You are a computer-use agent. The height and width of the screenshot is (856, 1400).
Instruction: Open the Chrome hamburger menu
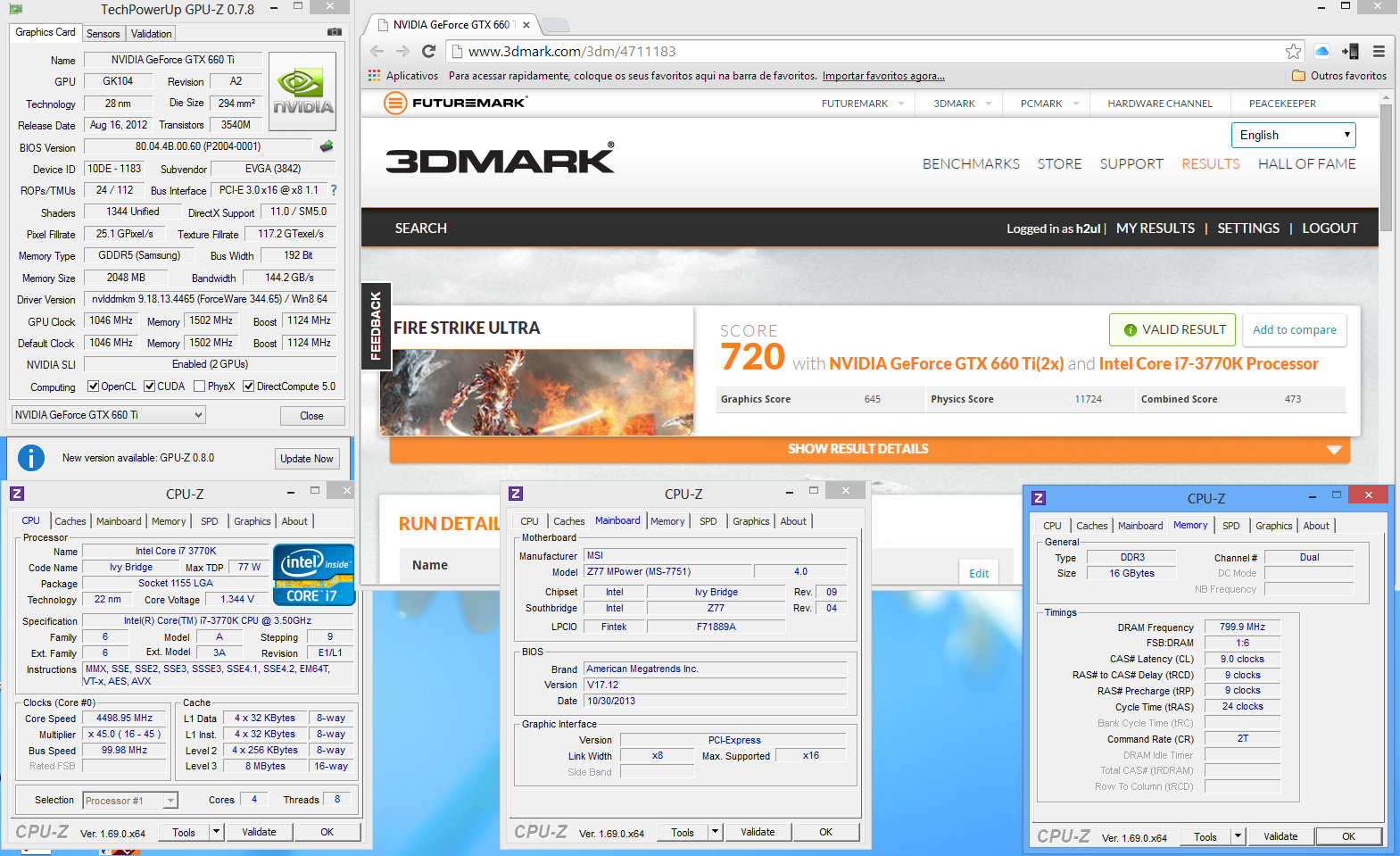(x=1379, y=51)
